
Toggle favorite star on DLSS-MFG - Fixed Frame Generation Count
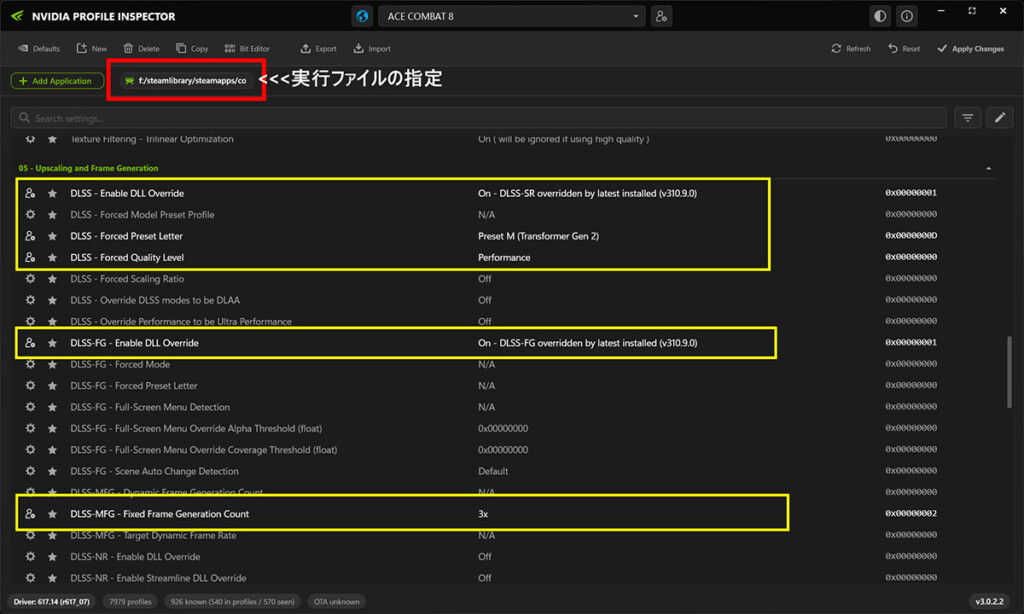tap(52, 514)
